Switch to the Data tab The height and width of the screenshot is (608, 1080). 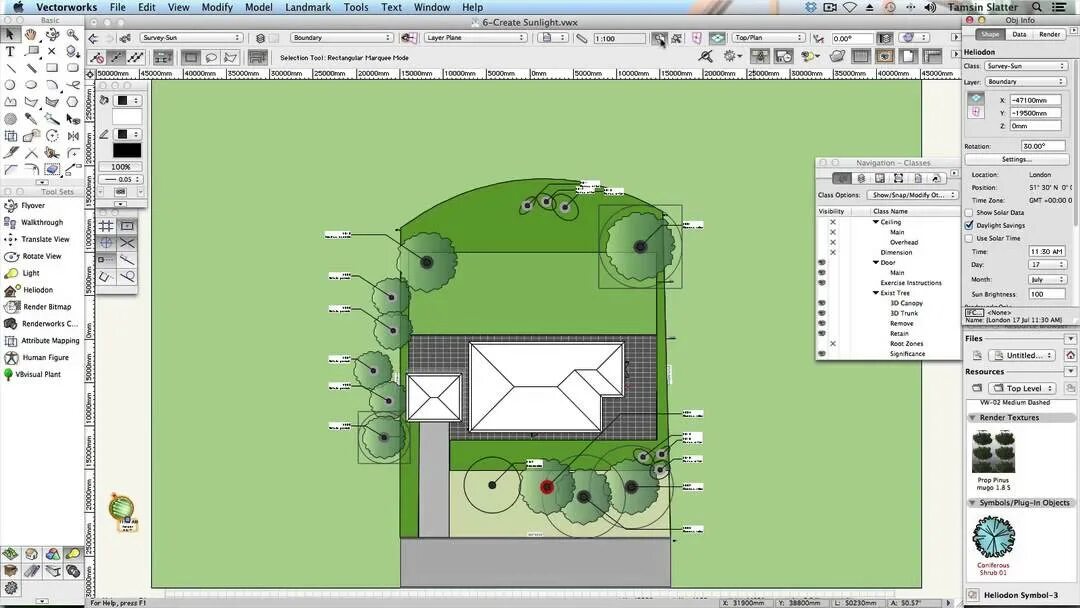point(1019,34)
